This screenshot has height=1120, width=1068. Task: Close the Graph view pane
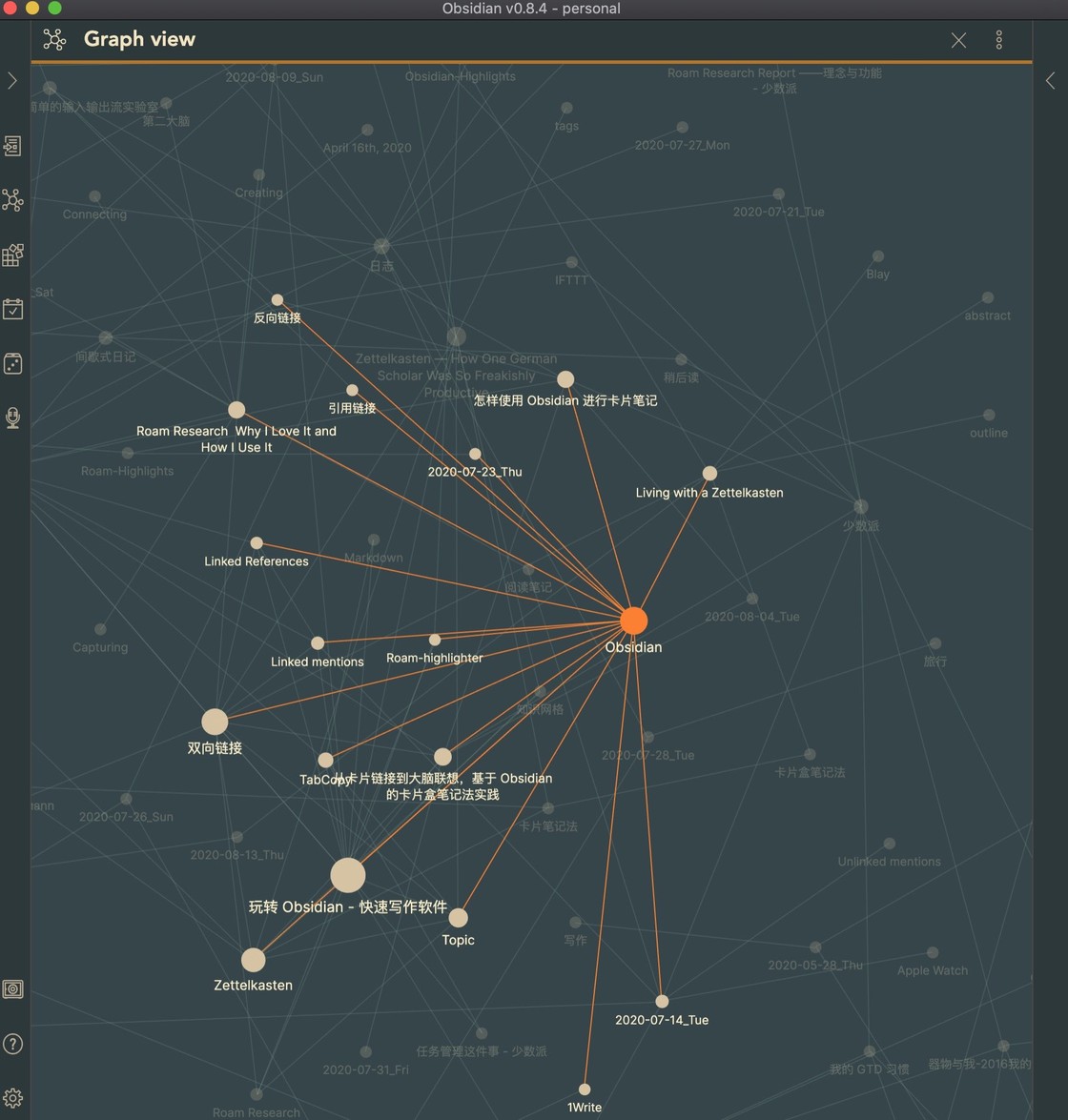958,40
